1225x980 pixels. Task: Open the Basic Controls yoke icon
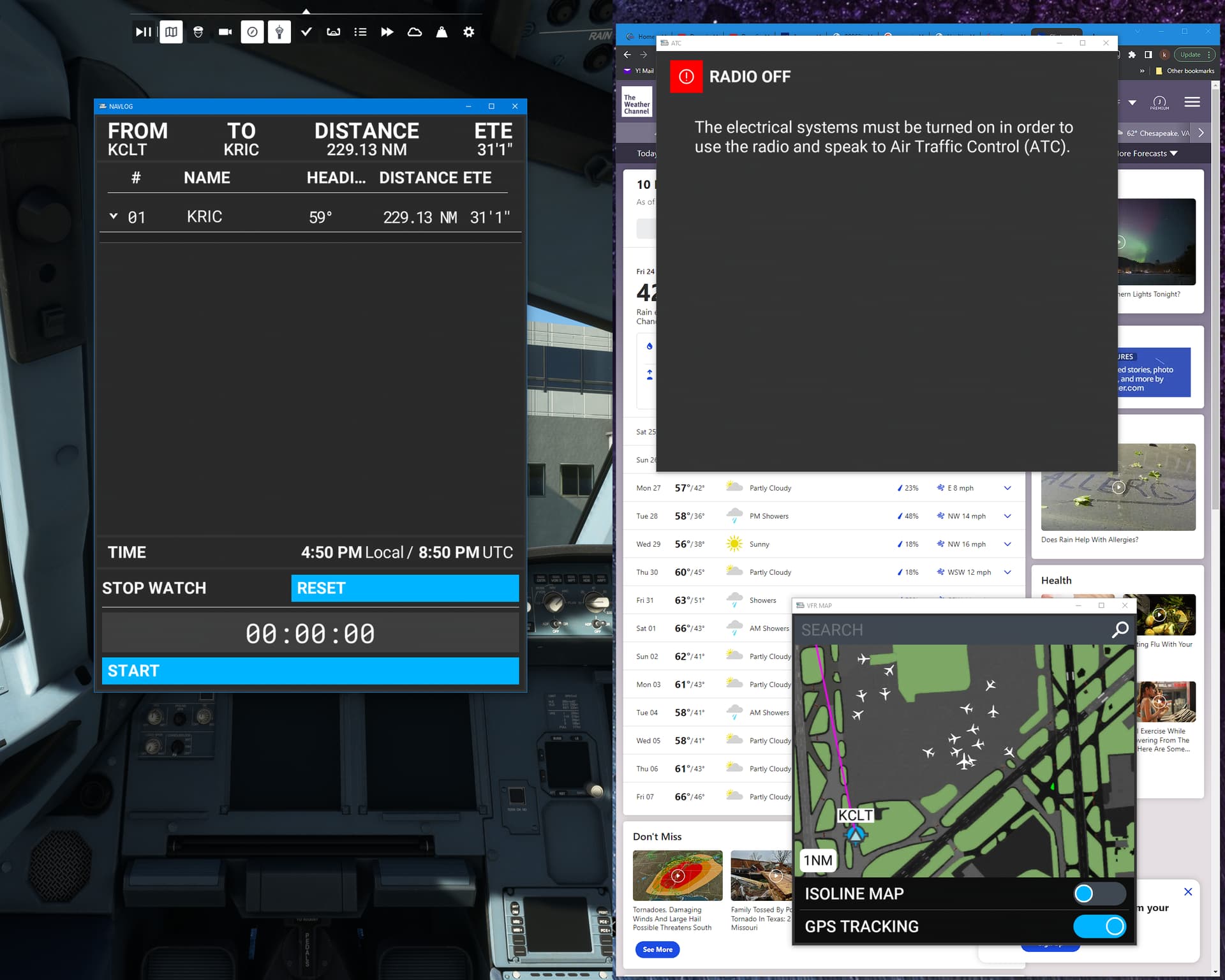pyautogui.click(x=334, y=32)
